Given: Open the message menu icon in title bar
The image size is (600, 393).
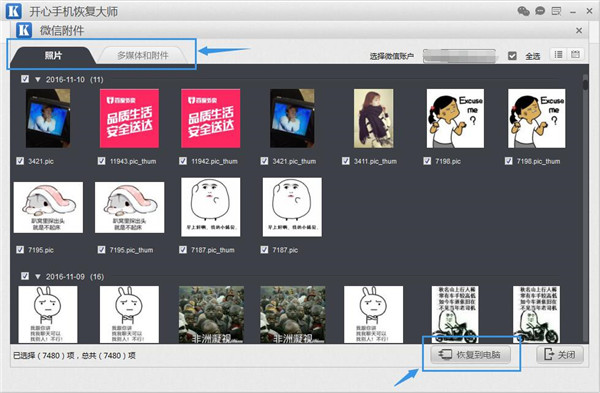Looking at the screenshot, I should tap(556, 11).
